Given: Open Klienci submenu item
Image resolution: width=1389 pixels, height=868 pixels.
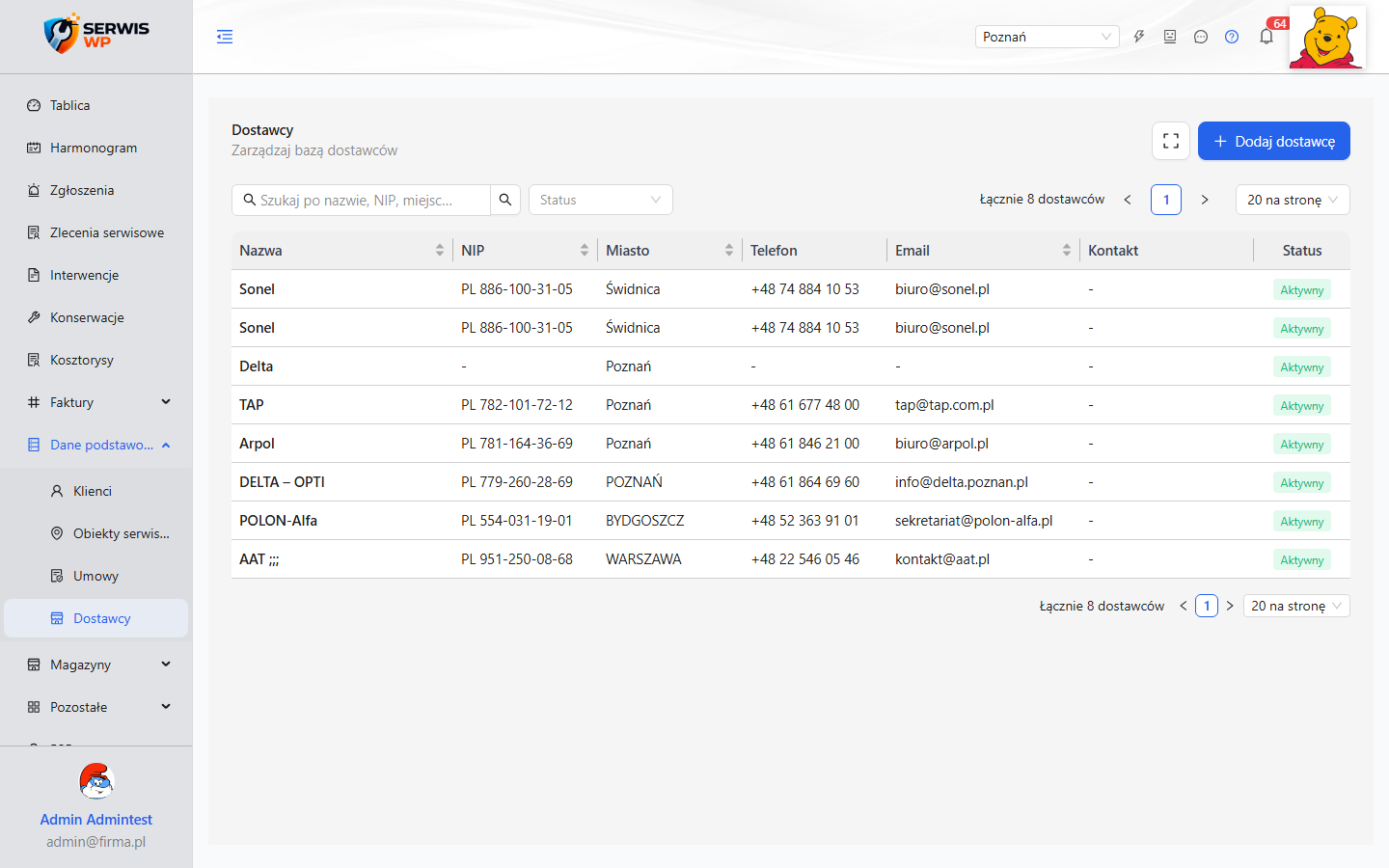Looking at the screenshot, I should [x=96, y=491].
